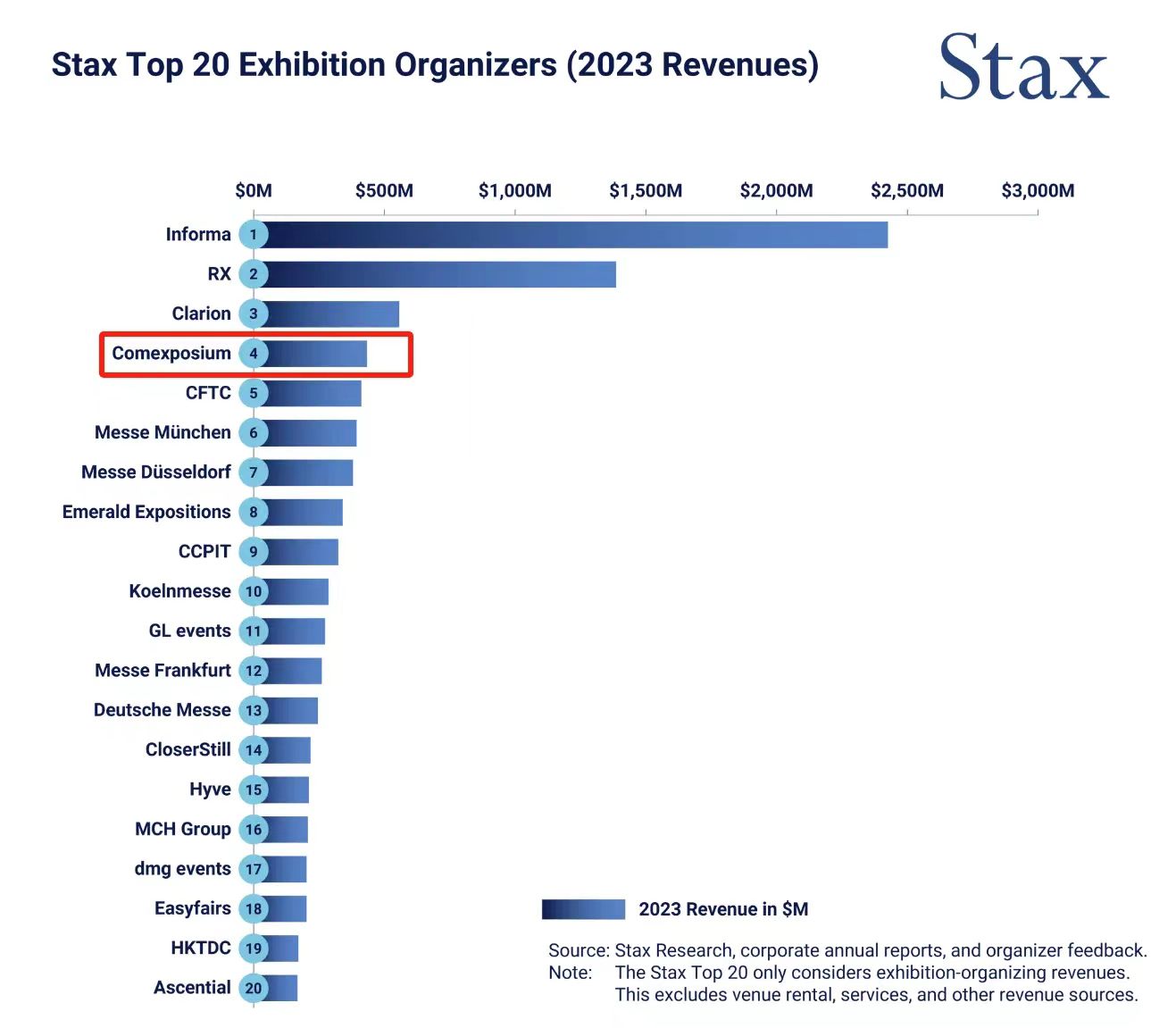Click the Clarion label

coord(201,313)
